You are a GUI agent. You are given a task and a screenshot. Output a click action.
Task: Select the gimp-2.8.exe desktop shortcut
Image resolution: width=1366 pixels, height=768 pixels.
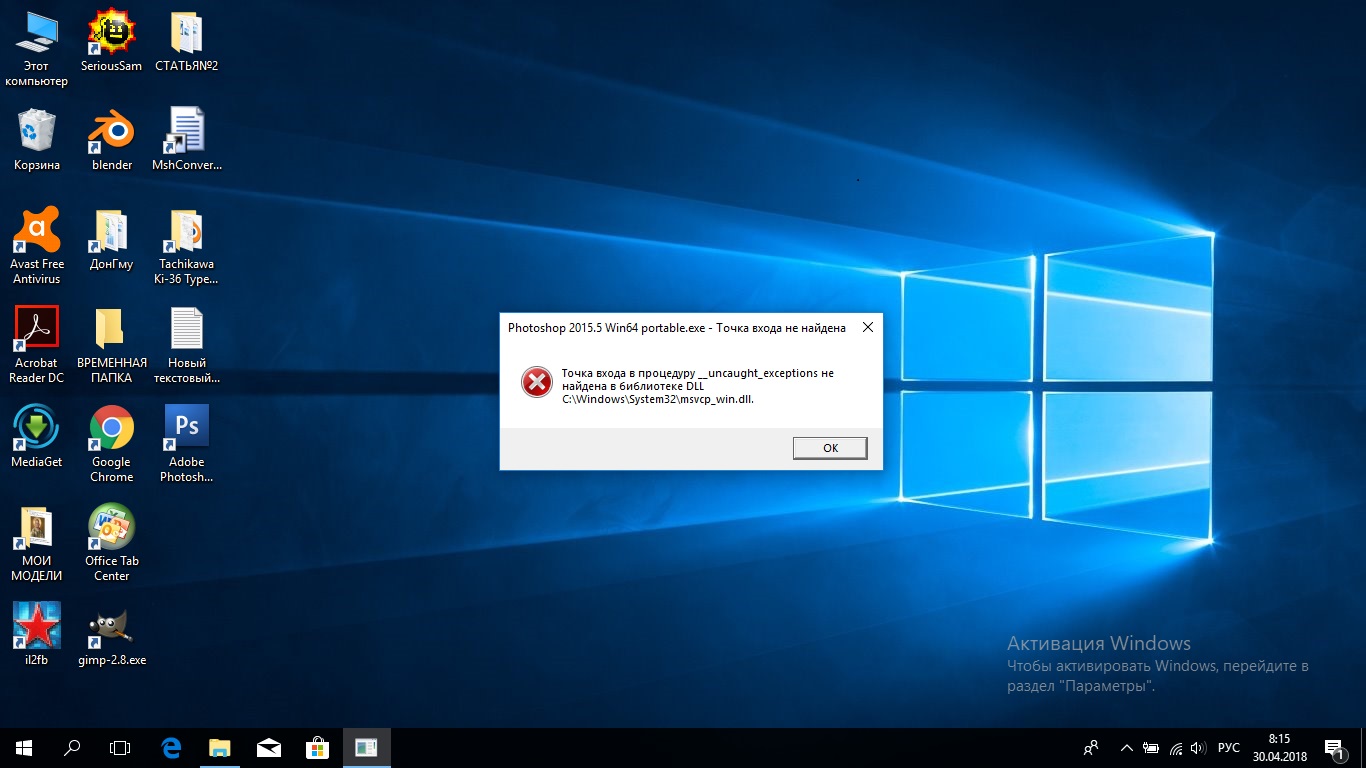[x=112, y=635]
